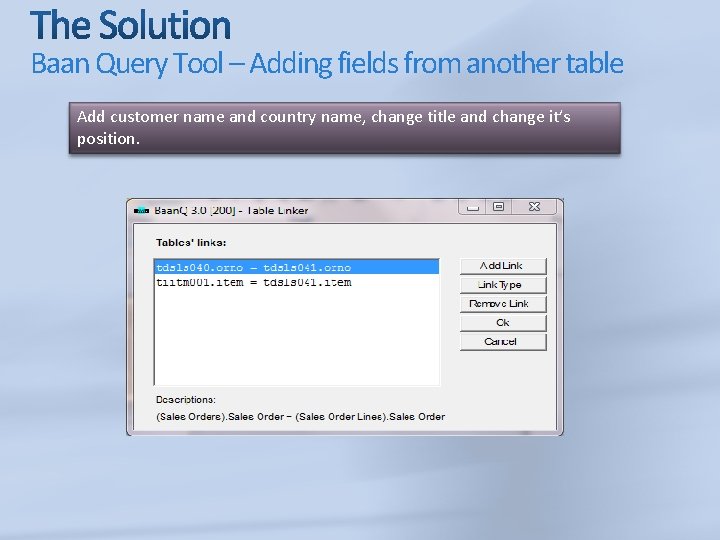Image resolution: width=720 pixels, height=540 pixels.
Task: Minimize the Table Linker window
Action: 472,207
